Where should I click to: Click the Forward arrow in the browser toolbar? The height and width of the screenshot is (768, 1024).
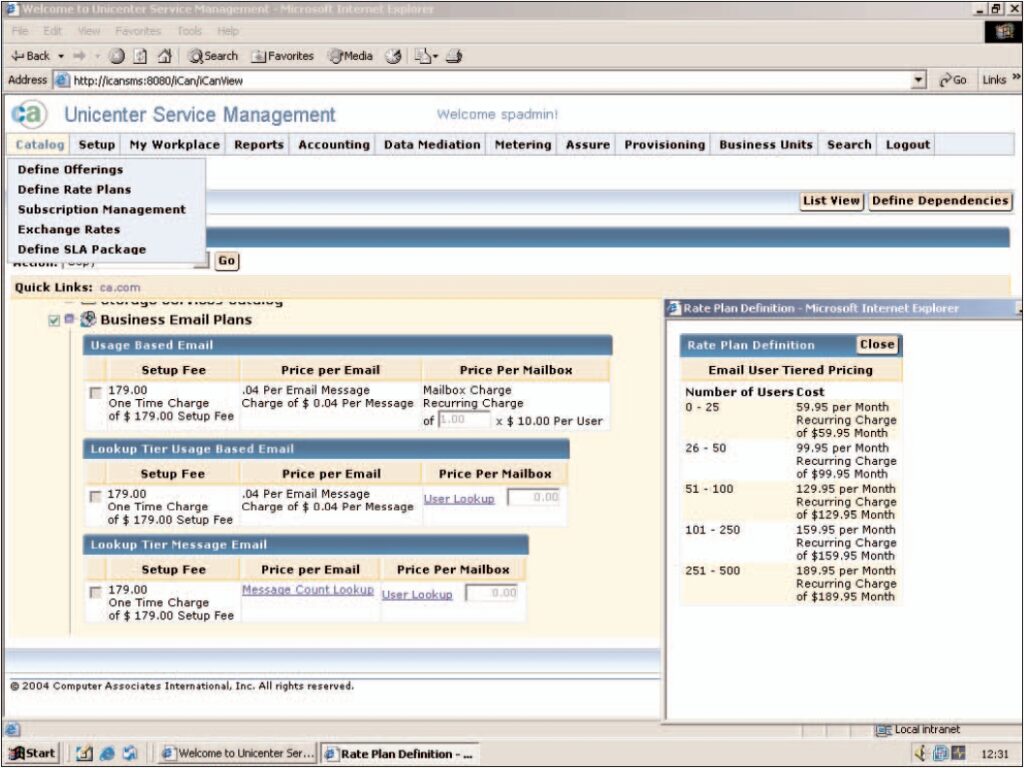click(79, 56)
